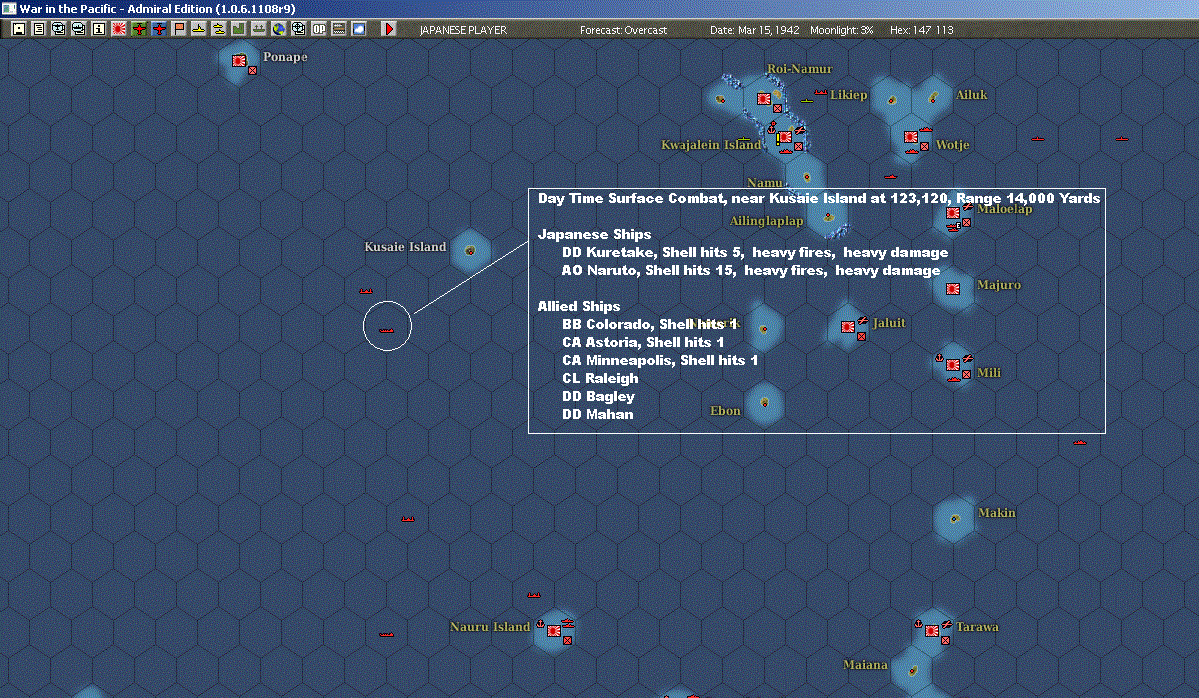Image resolution: width=1199 pixels, height=698 pixels.
Task: Click the green land map toolbar icon
Action: point(239,29)
